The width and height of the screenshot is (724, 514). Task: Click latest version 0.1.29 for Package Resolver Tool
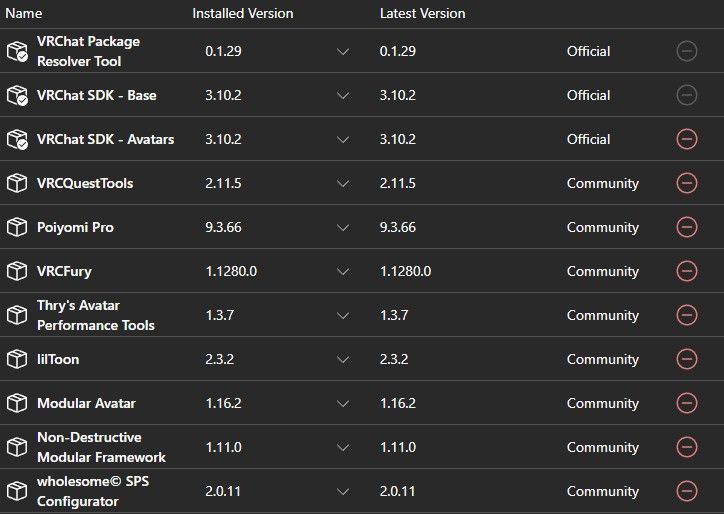tap(398, 51)
